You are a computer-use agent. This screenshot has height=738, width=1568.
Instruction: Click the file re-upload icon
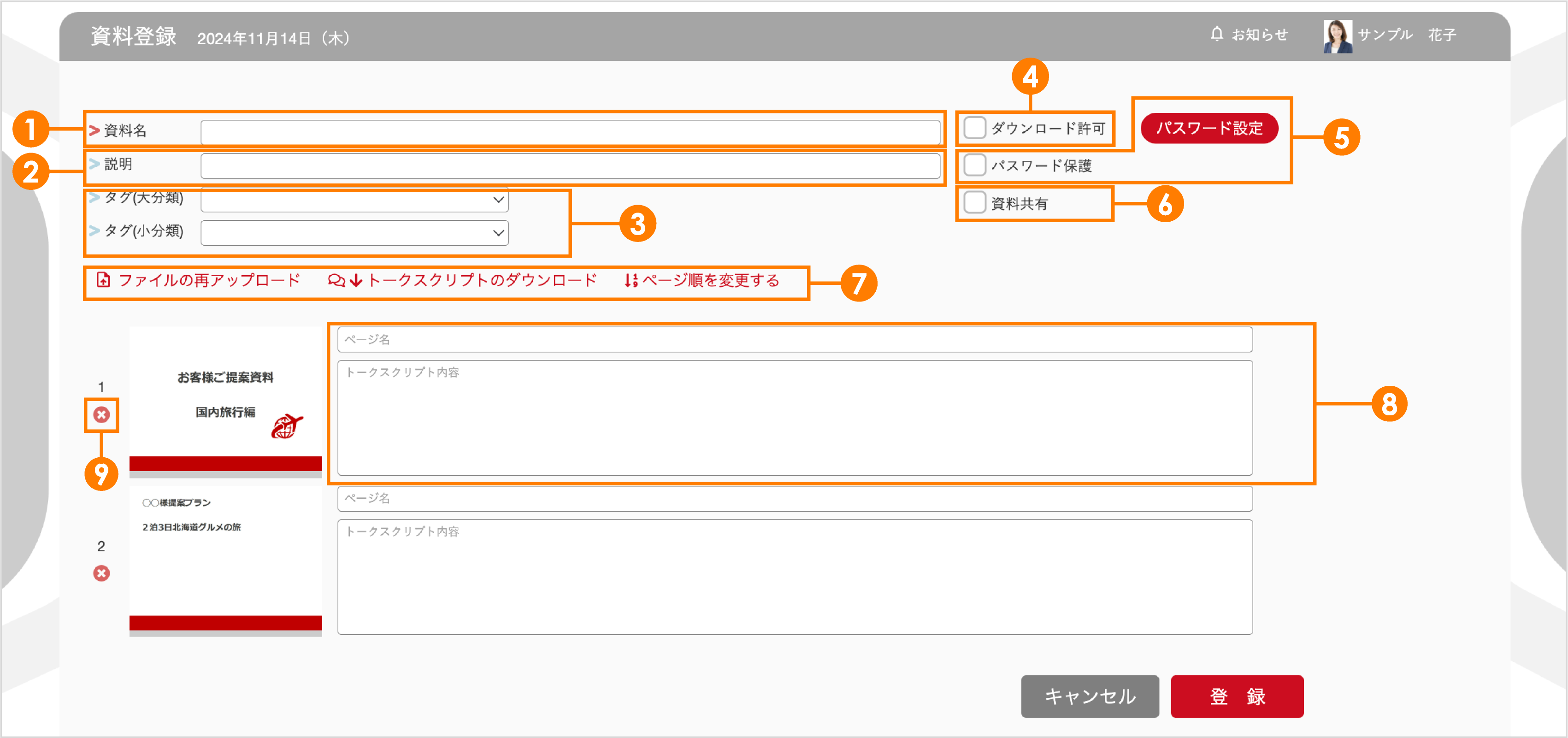click(x=104, y=281)
